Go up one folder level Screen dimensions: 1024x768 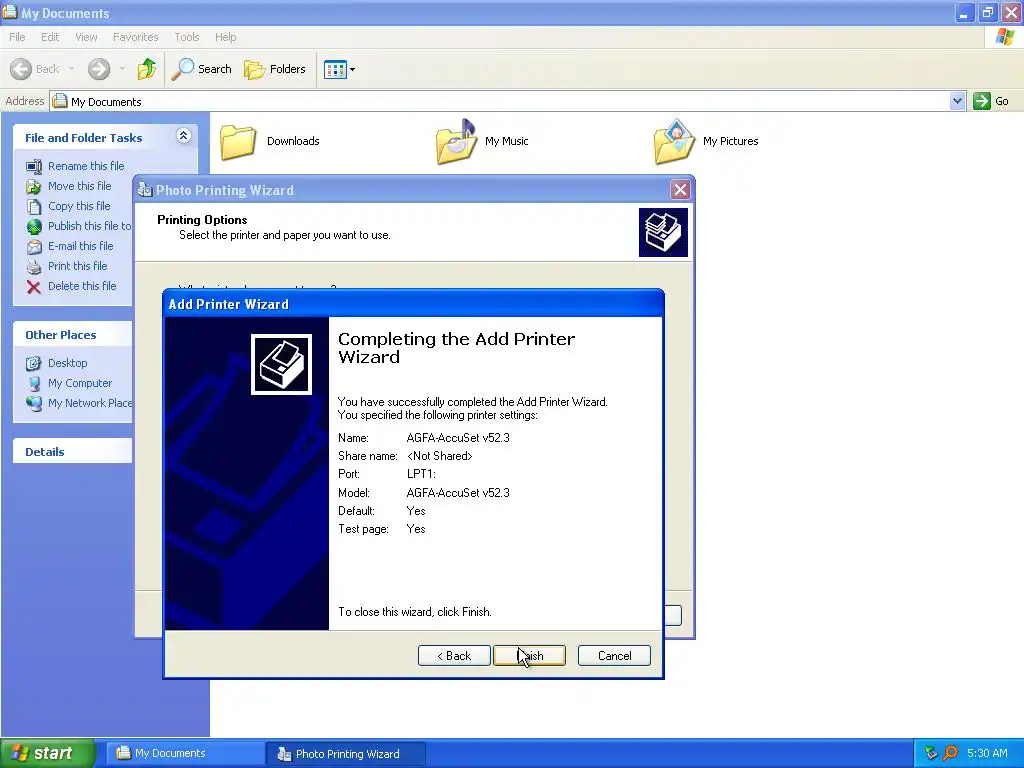coord(147,69)
